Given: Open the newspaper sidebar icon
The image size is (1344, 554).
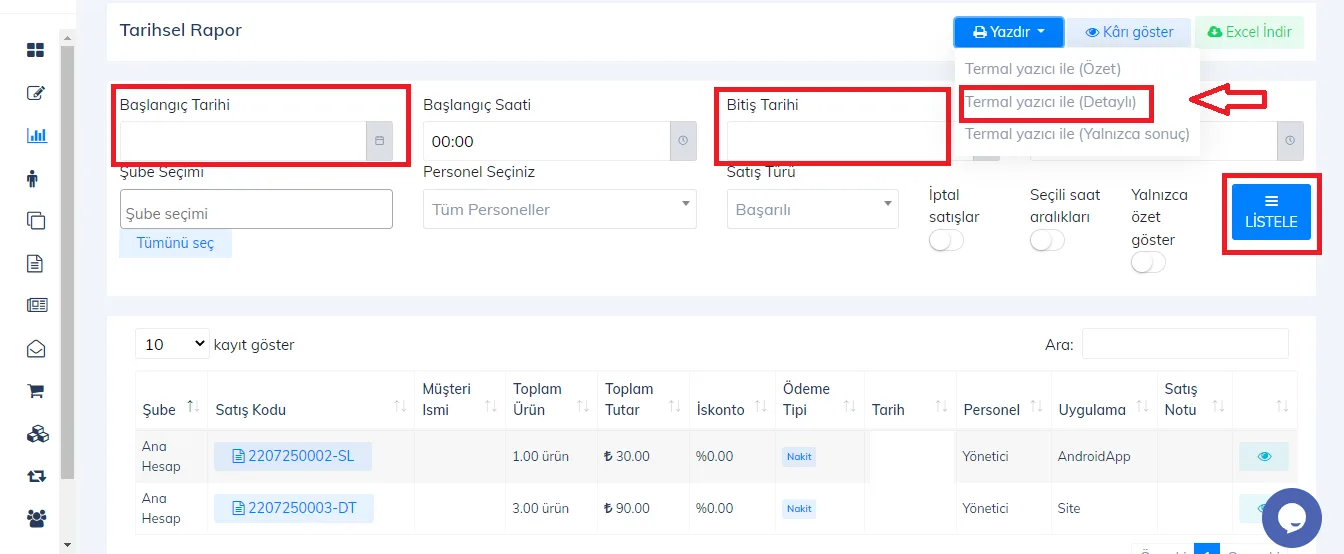Looking at the screenshot, I should (37, 306).
